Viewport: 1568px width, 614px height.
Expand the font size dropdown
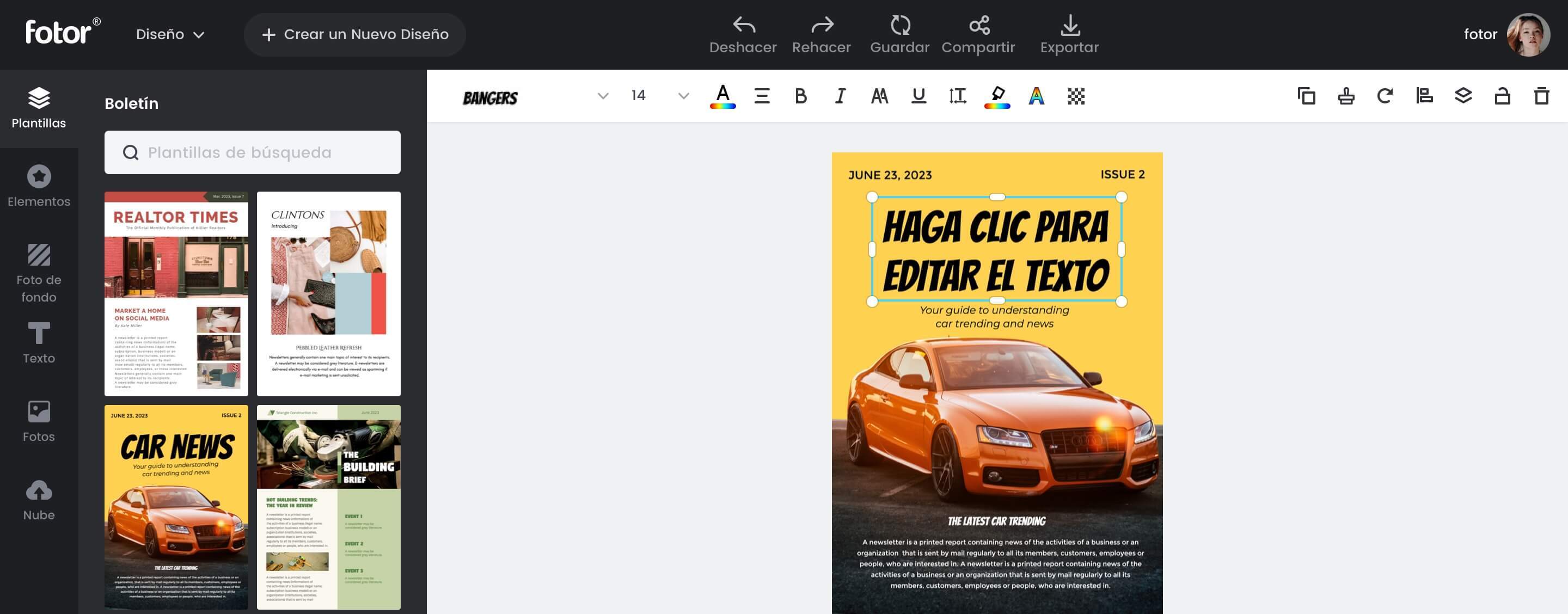(x=681, y=96)
